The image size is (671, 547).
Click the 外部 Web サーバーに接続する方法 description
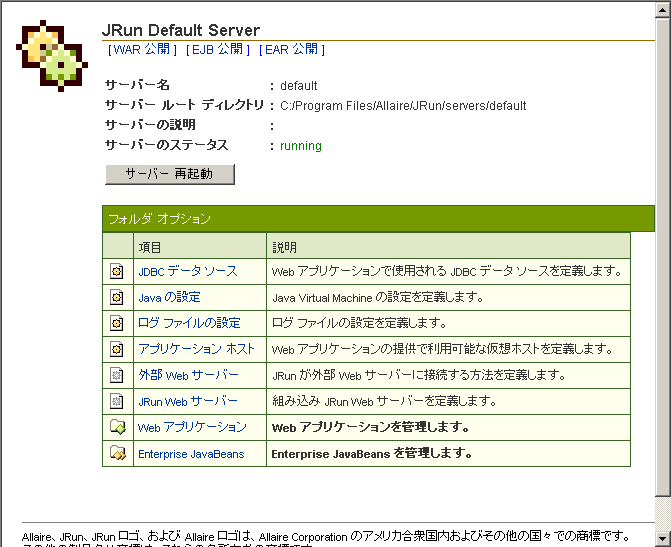tap(419, 375)
